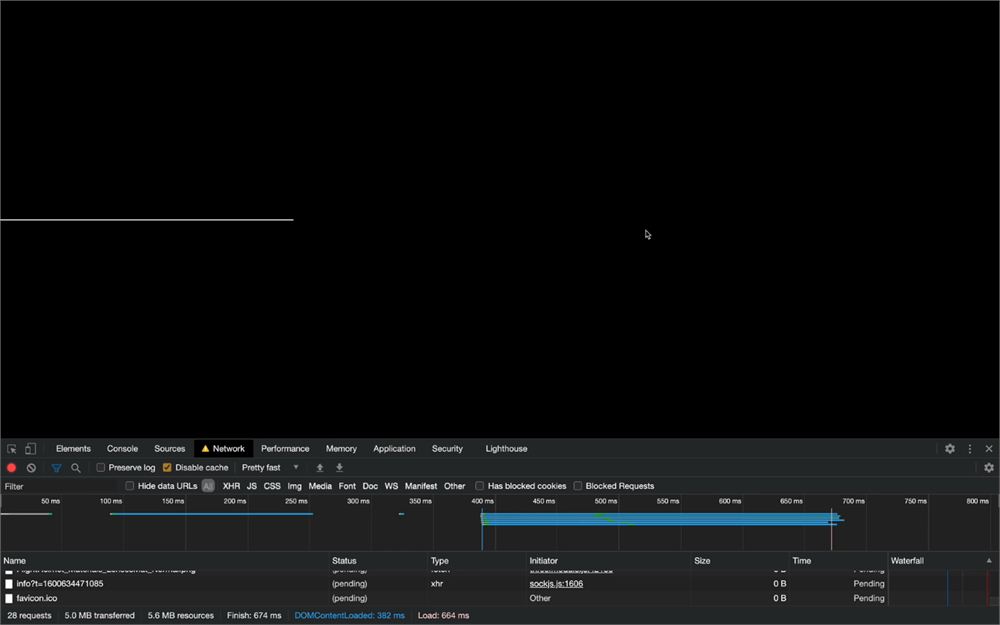This screenshot has height=625, width=1000.
Task: Select the Security tab
Action: [447, 449]
